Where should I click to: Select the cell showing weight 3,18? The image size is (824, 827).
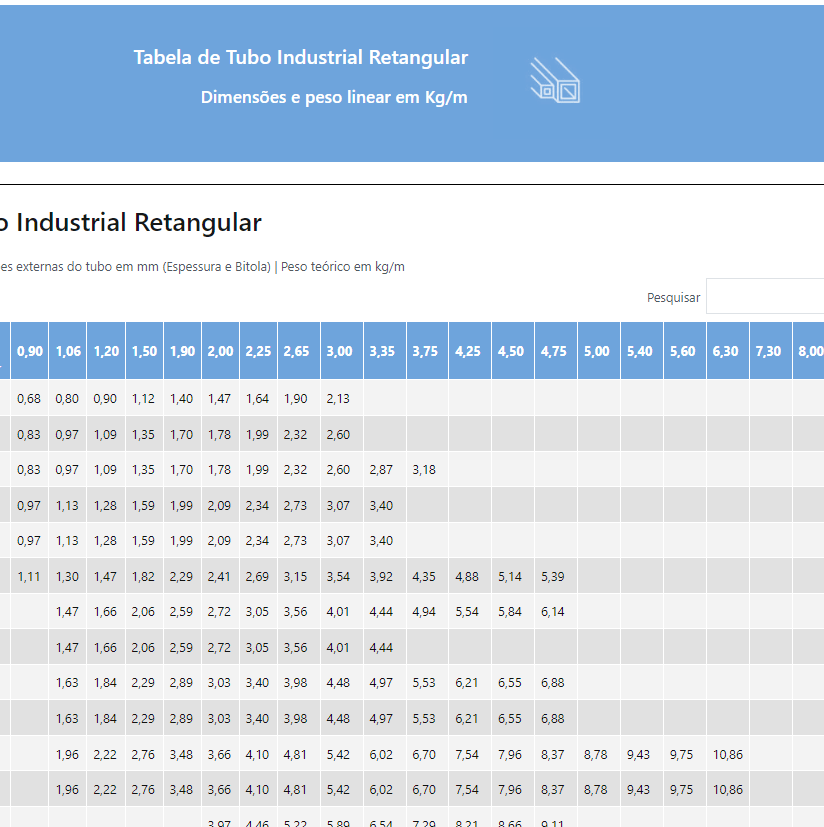pos(424,469)
